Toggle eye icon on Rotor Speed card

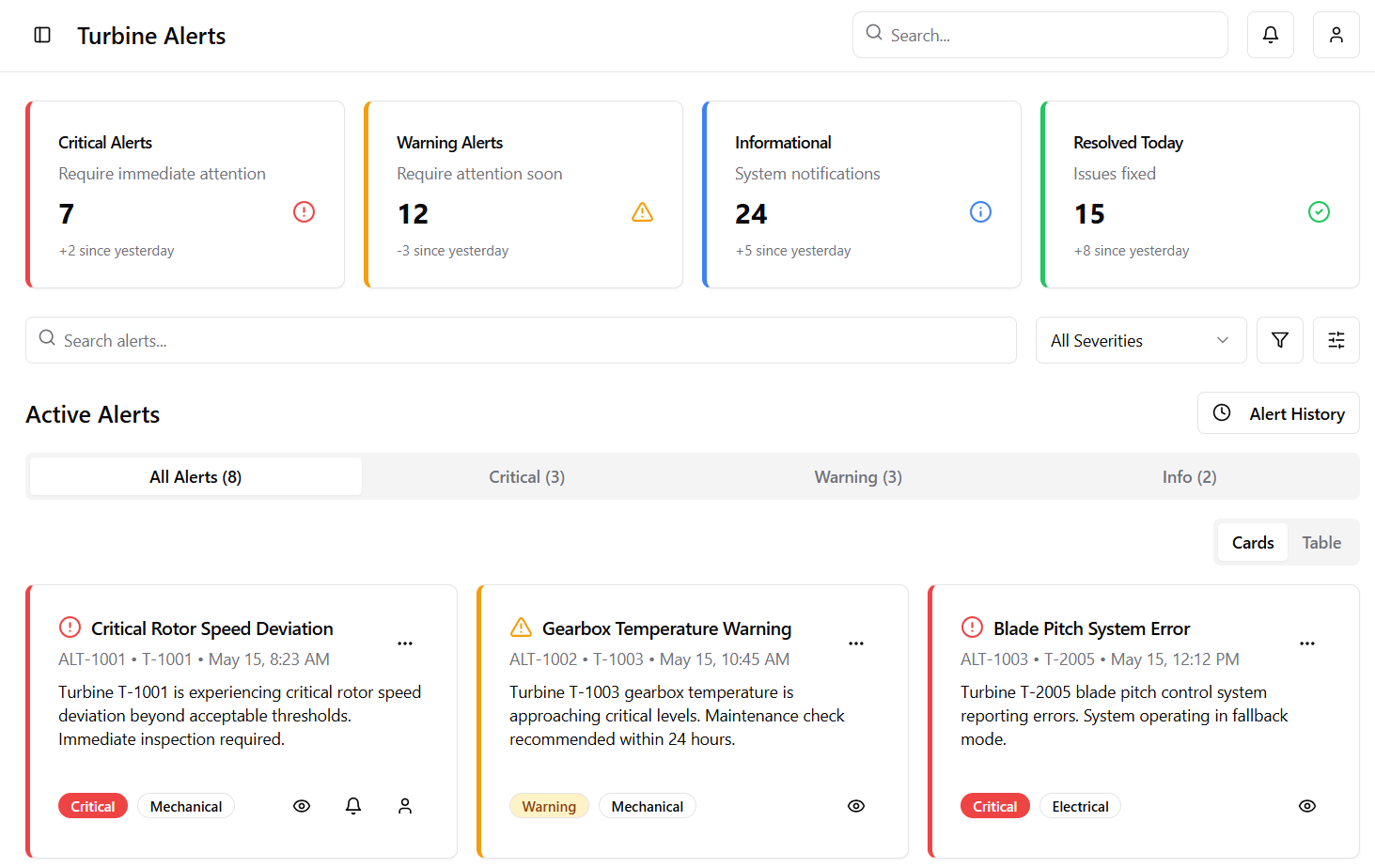point(302,806)
